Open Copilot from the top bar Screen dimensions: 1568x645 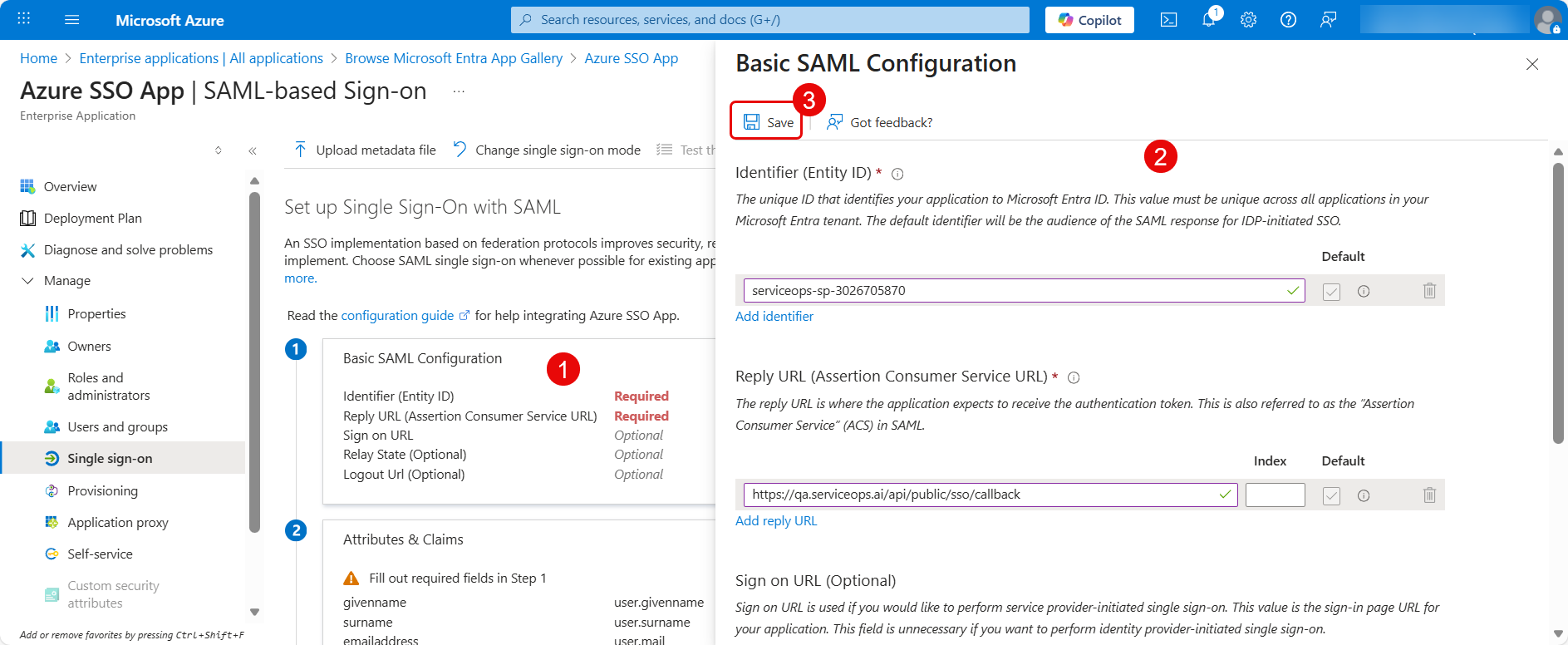1089,20
